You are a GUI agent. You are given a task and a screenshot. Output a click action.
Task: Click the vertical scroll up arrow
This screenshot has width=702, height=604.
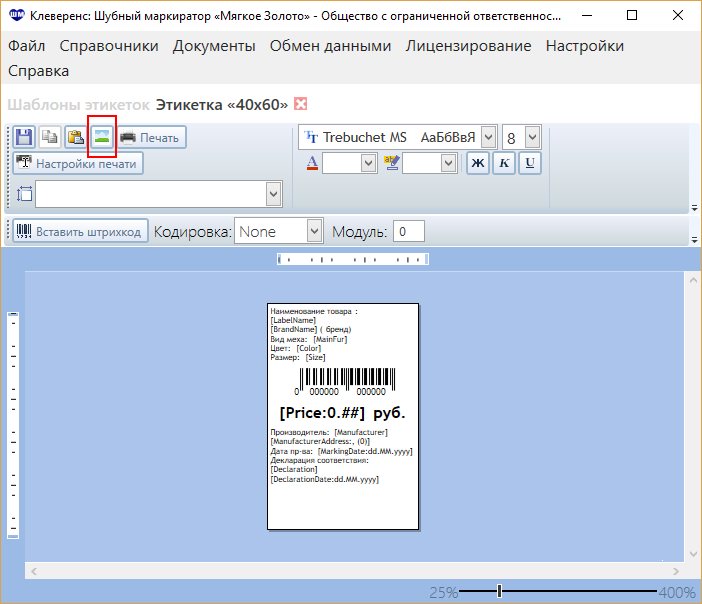(693, 280)
